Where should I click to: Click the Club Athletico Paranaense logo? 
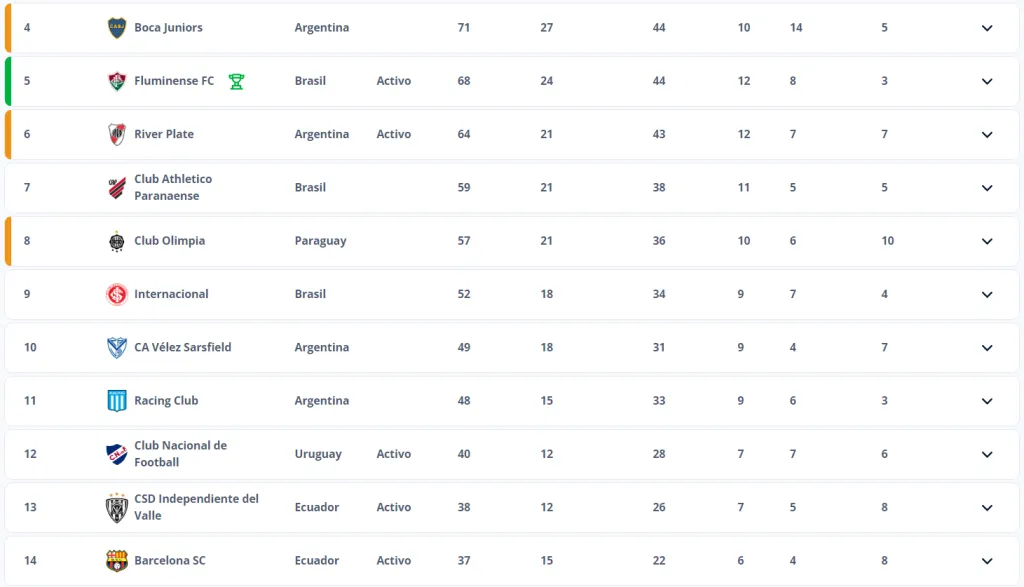tap(117, 187)
